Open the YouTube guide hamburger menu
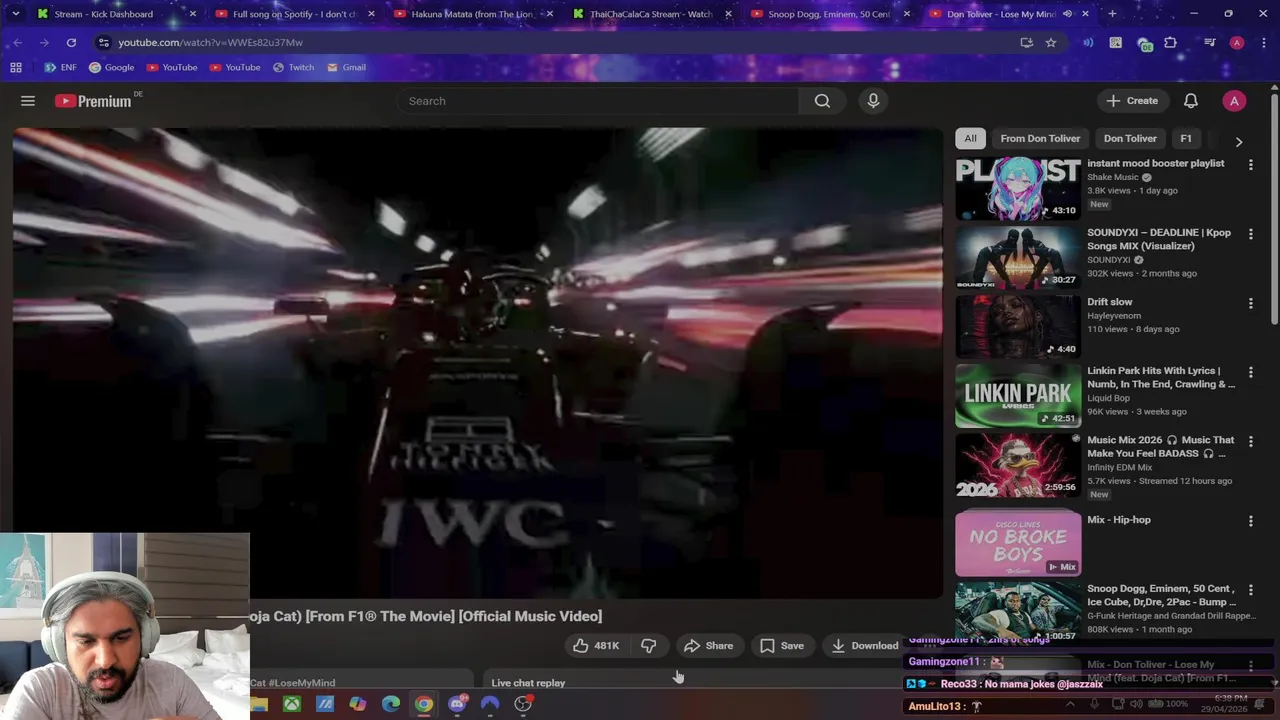This screenshot has width=1280, height=720. point(28,101)
